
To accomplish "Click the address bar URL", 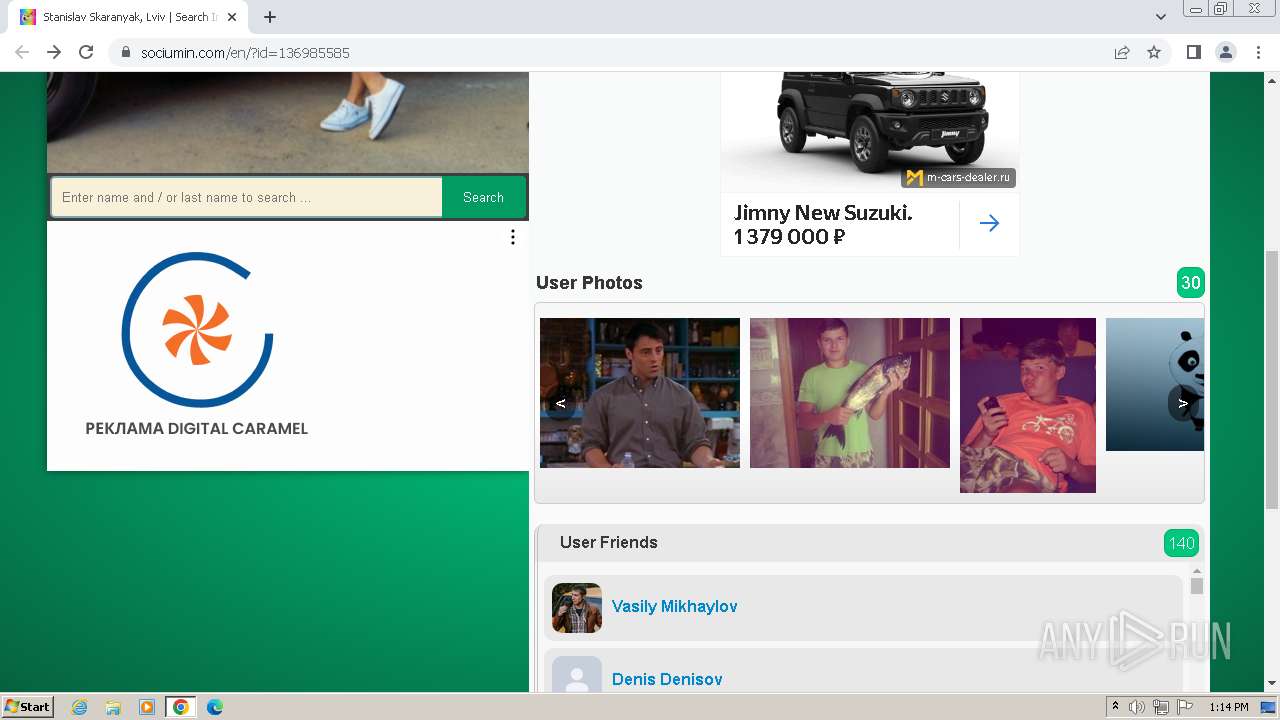I will 245,52.
